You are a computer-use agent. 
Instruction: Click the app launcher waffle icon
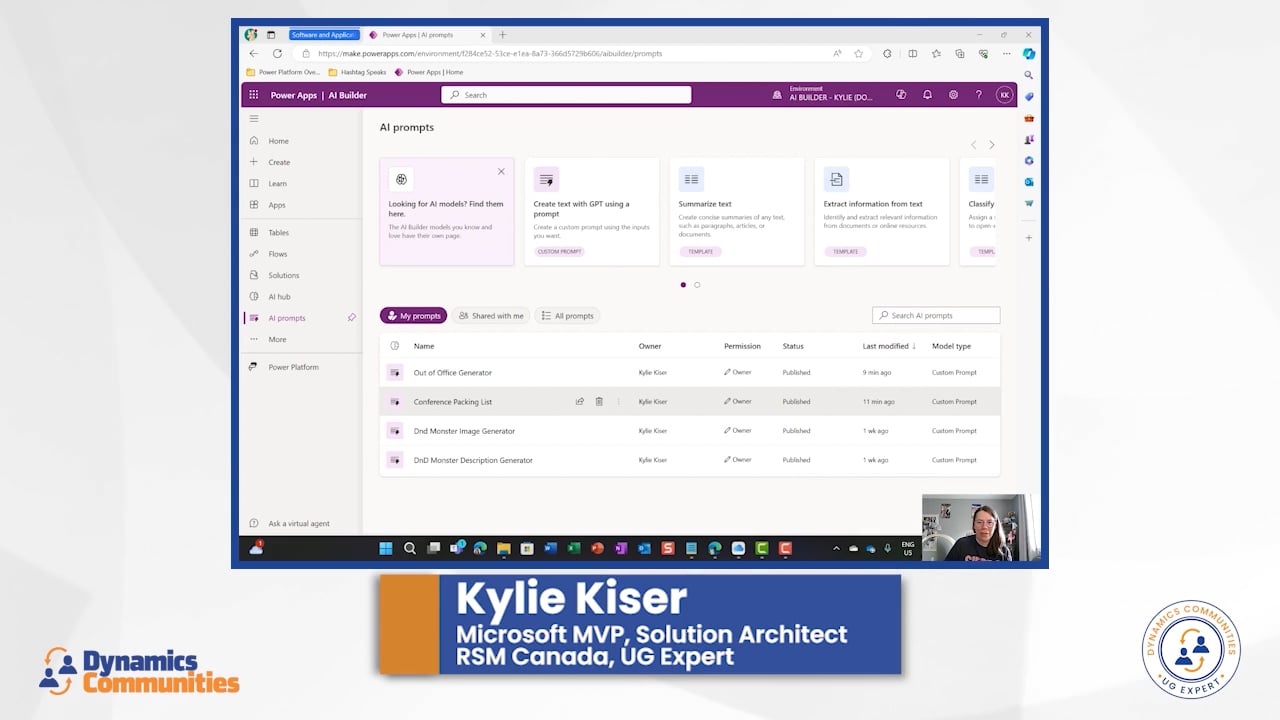coord(253,95)
